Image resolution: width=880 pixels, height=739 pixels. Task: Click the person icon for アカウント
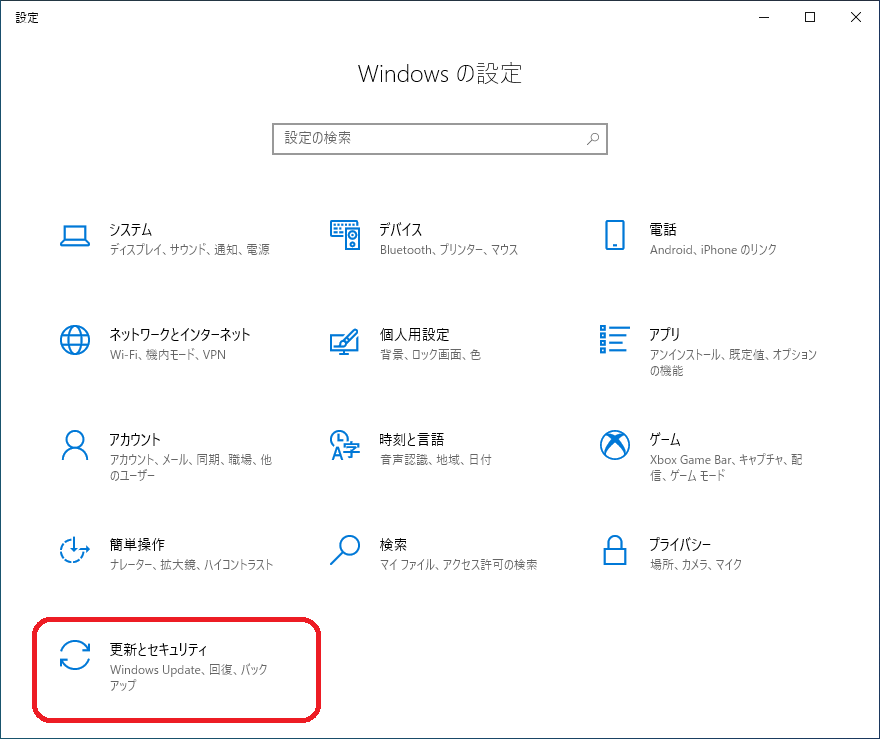pos(75,446)
